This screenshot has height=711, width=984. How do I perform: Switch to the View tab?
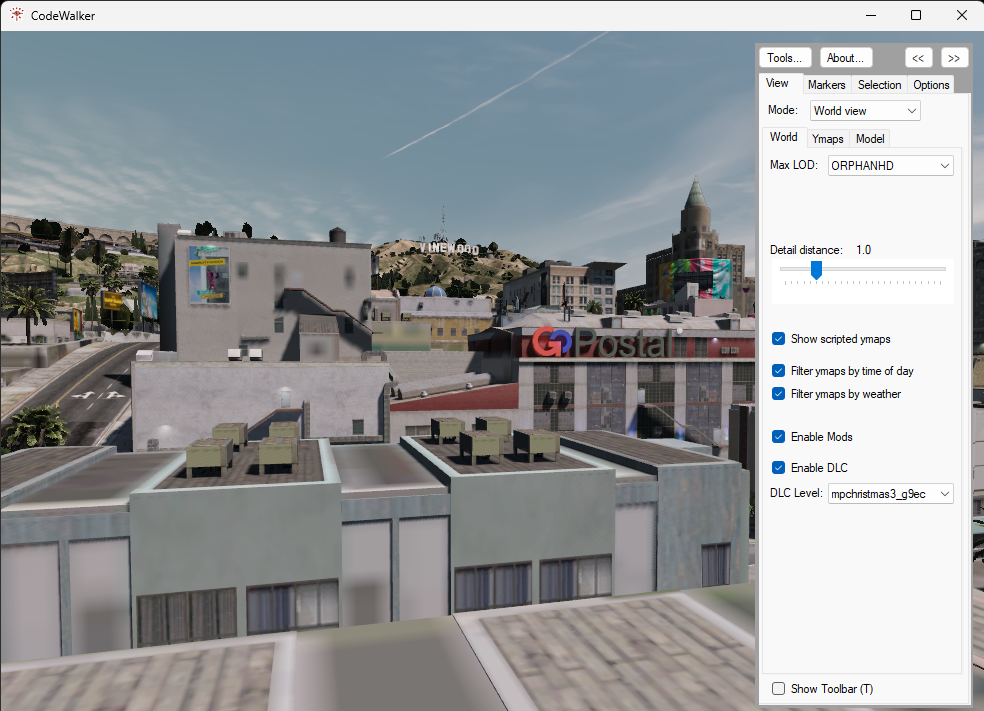[777, 83]
